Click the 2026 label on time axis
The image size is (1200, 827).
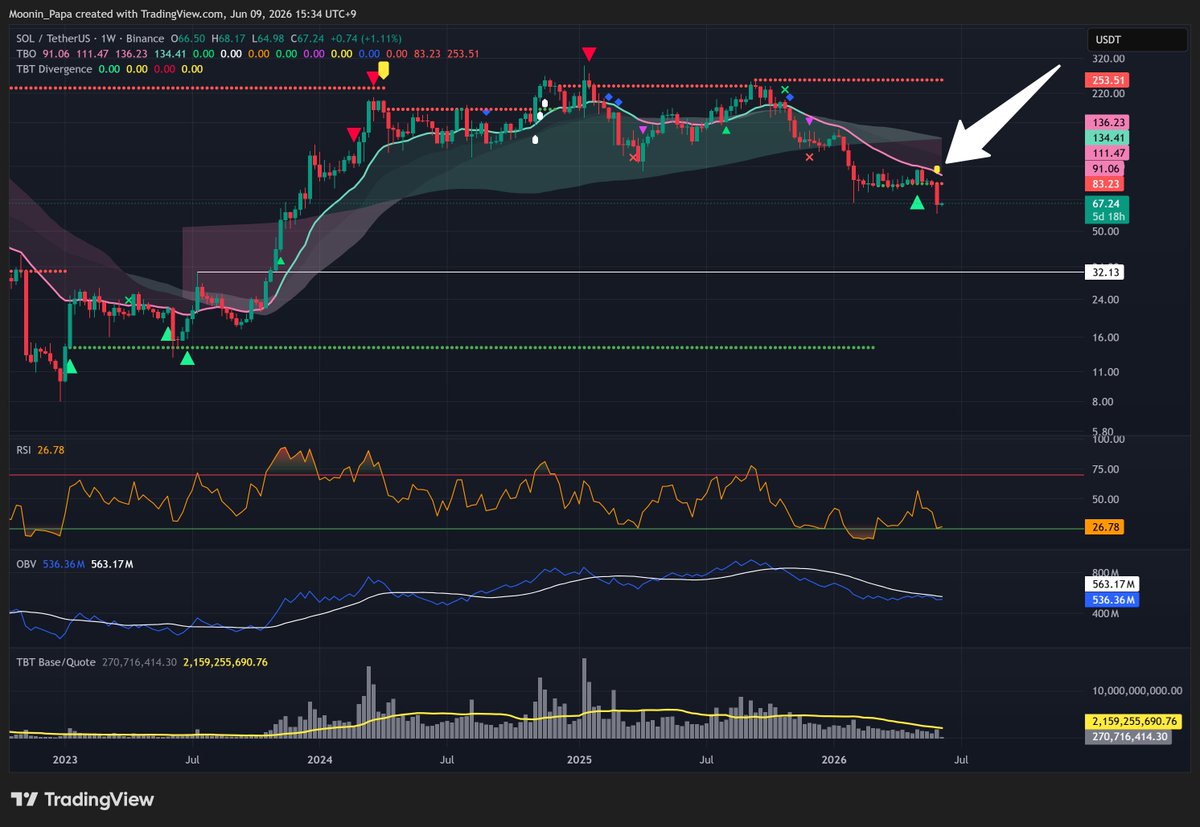point(833,761)
